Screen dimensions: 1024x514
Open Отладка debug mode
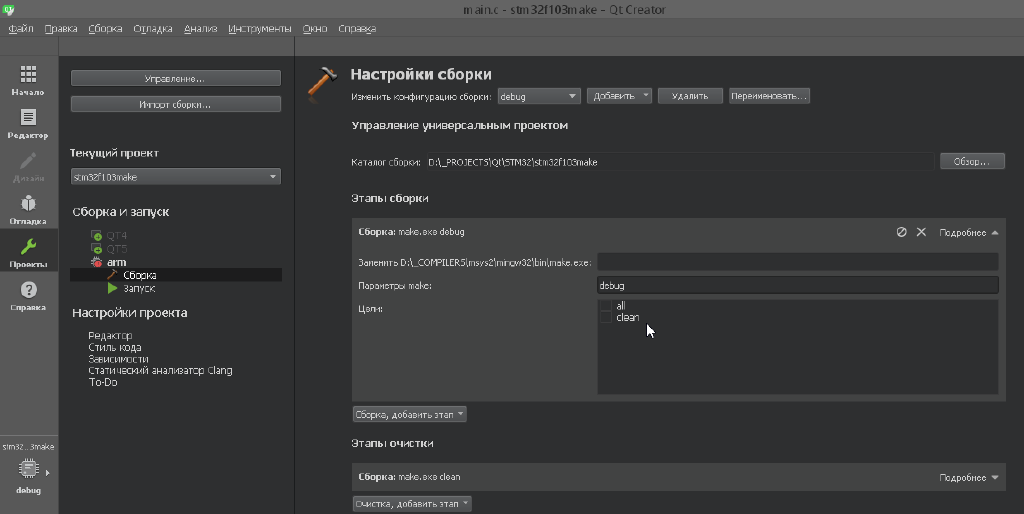coord(28,209)
